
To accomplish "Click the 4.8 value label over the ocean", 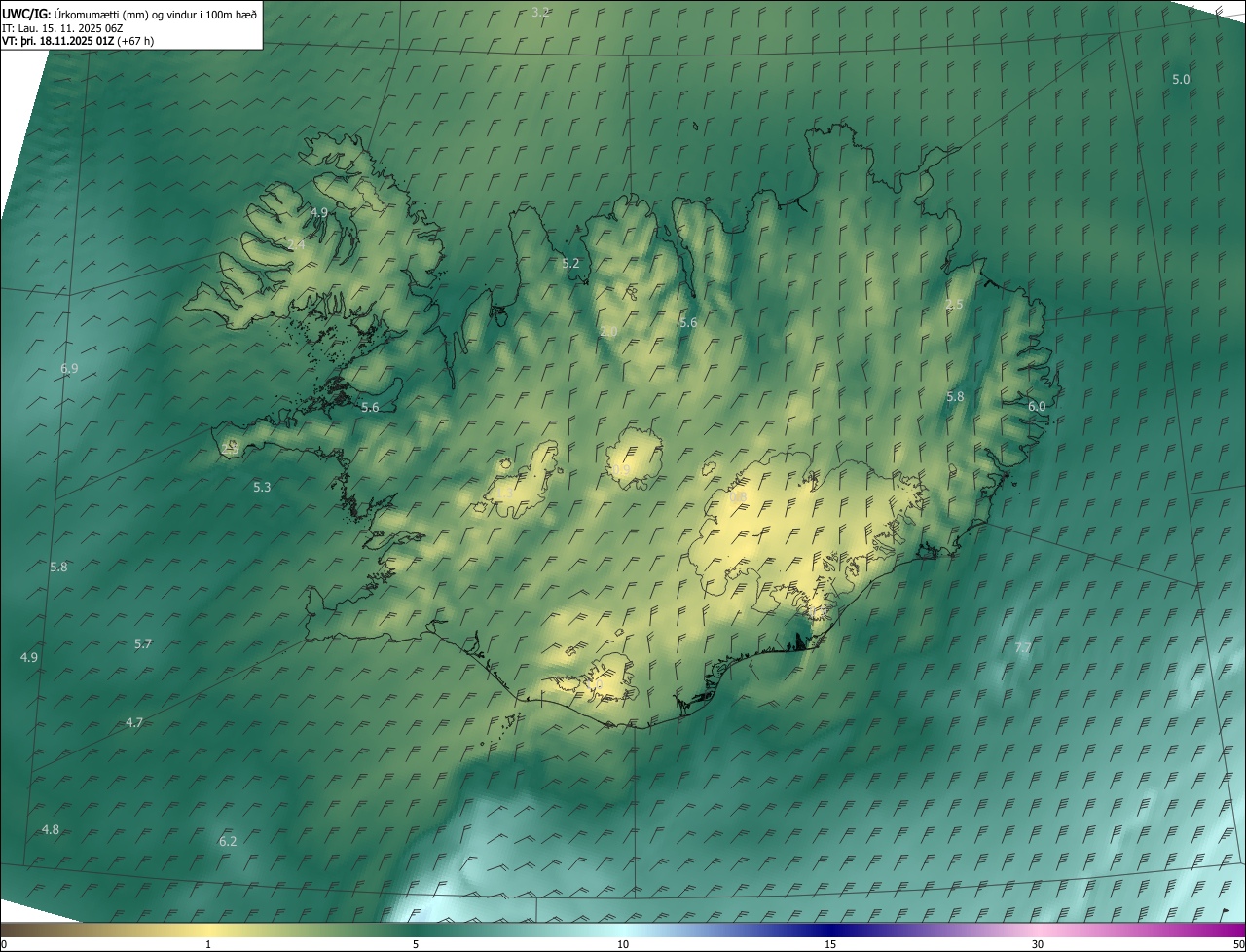I will [x=51, y=829].
